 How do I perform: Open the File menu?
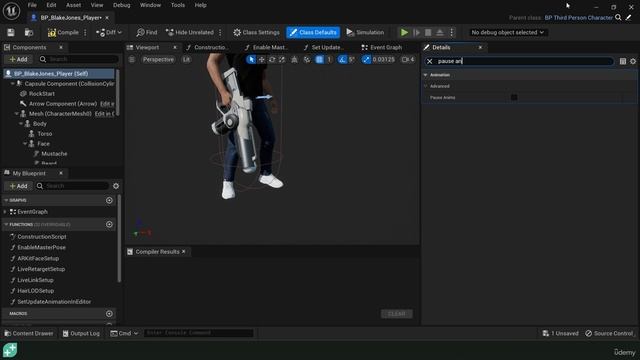click(32, 5)
